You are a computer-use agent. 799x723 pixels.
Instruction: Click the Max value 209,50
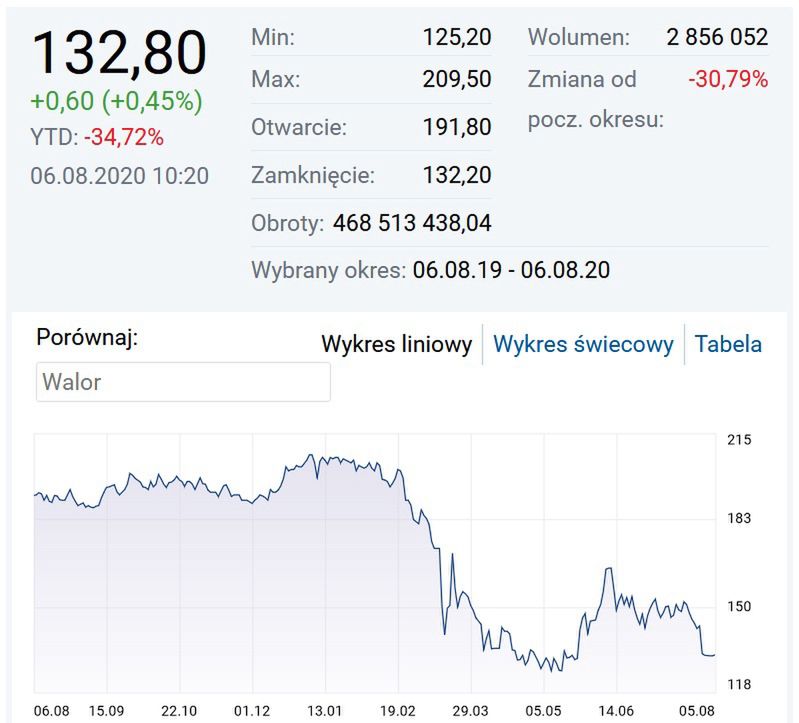pyautogui.click(x=457, y=80)
